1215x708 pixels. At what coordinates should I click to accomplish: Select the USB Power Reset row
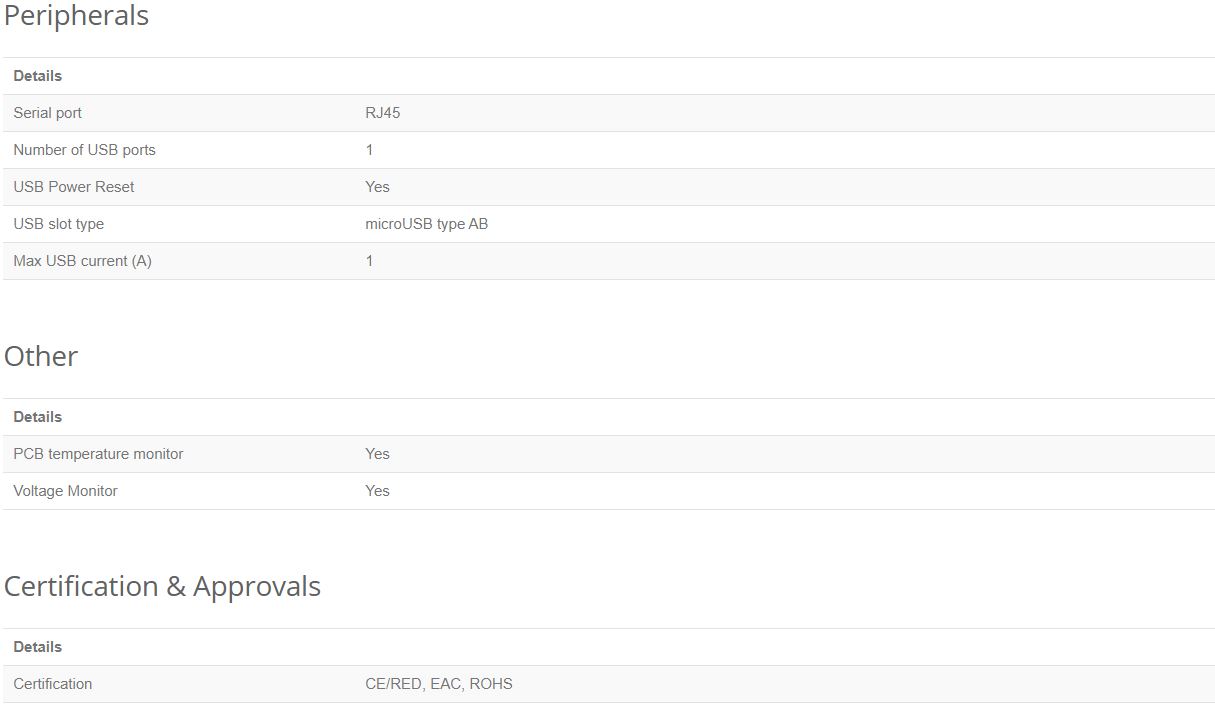tap(609, 187)
